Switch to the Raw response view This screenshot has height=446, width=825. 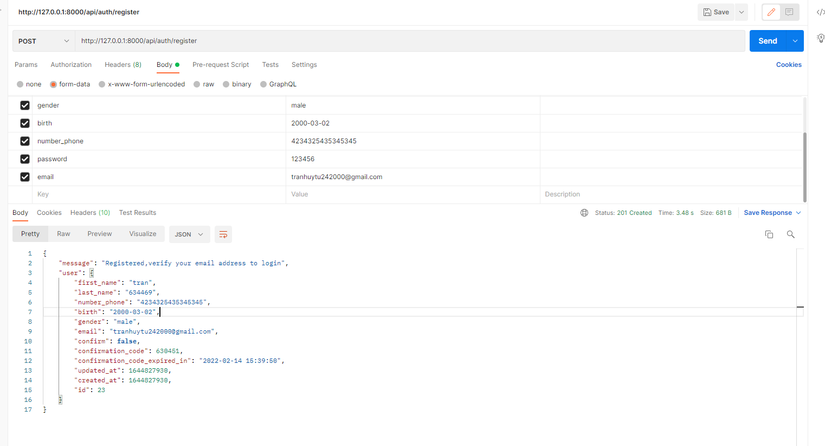click(63, 234)
